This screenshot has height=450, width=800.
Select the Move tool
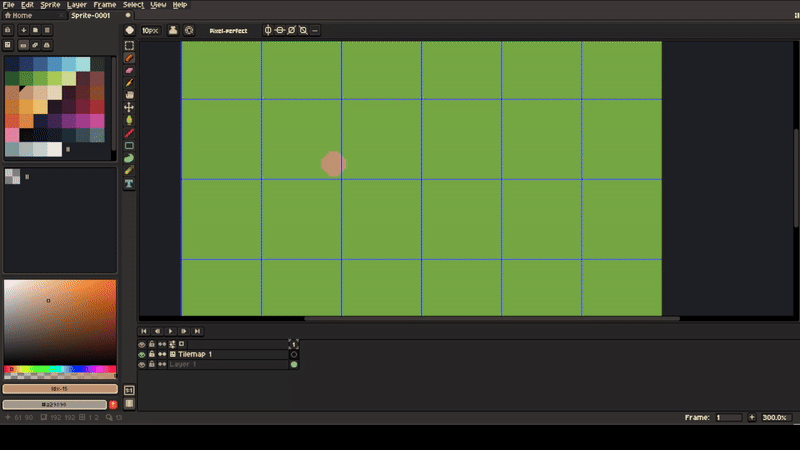[x=129, y=107]
